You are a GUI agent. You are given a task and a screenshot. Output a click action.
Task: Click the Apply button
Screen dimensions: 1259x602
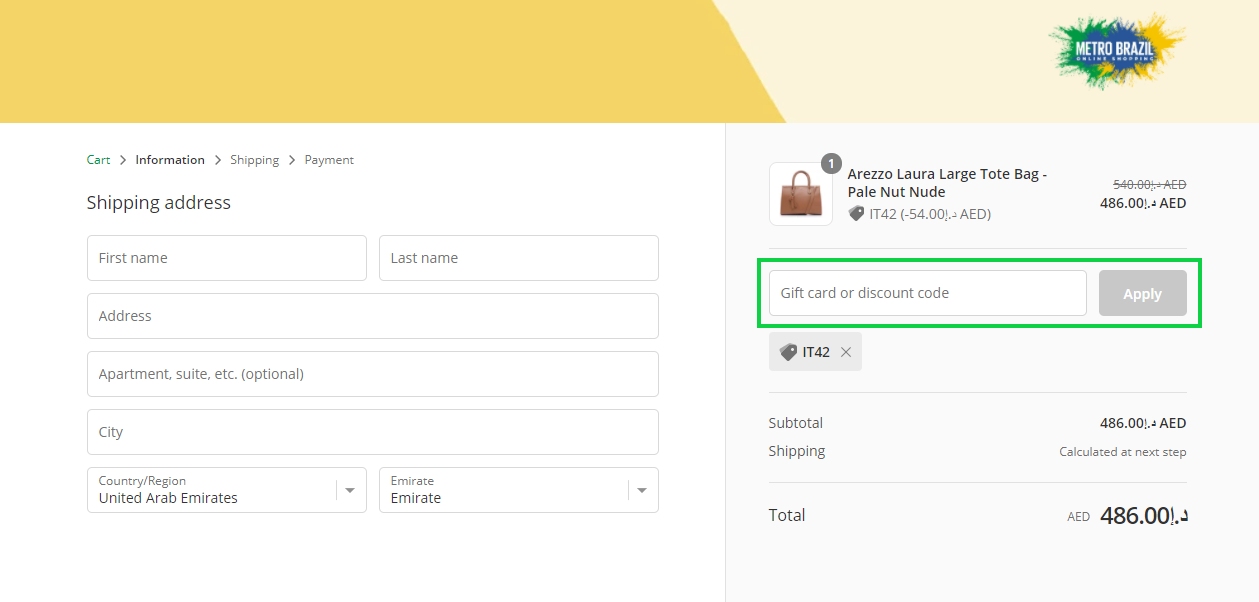pyautogui.click(x=1142, y=293)
